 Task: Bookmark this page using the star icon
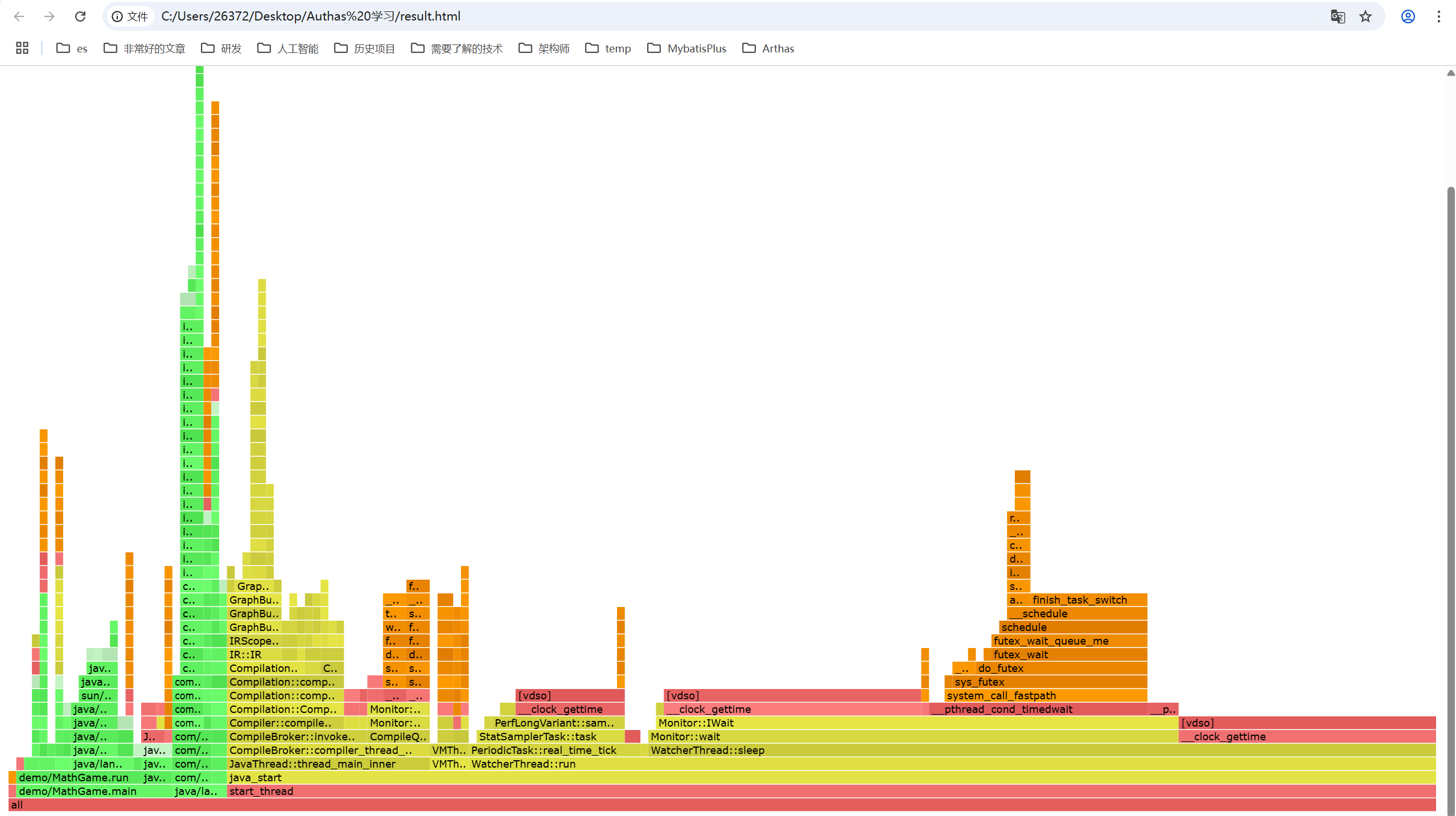[x=1365, y=16]
